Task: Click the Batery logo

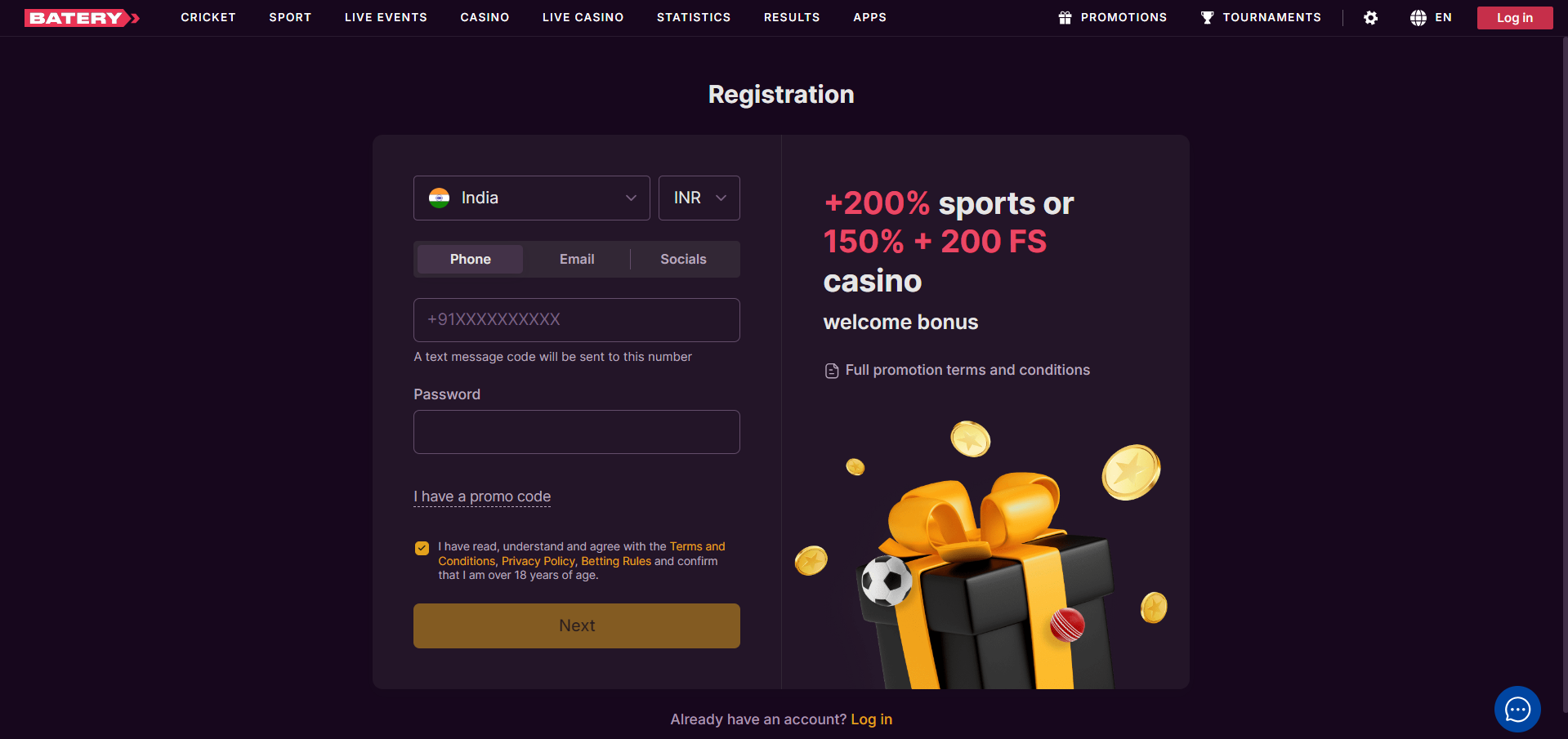Action: coord(82,18)
